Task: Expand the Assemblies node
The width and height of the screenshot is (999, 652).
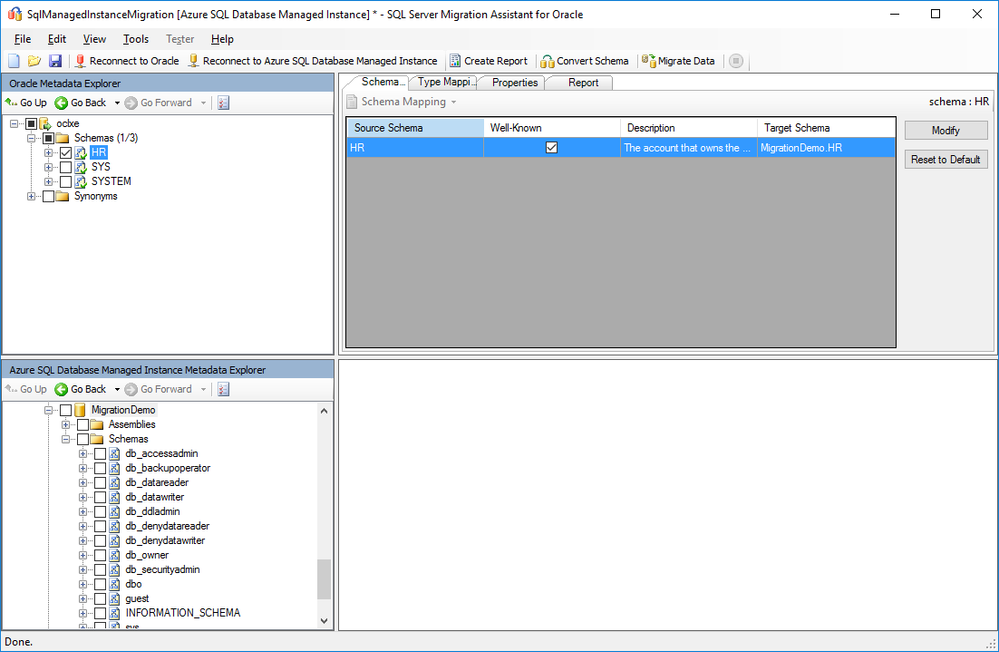Action: (66, 424)
